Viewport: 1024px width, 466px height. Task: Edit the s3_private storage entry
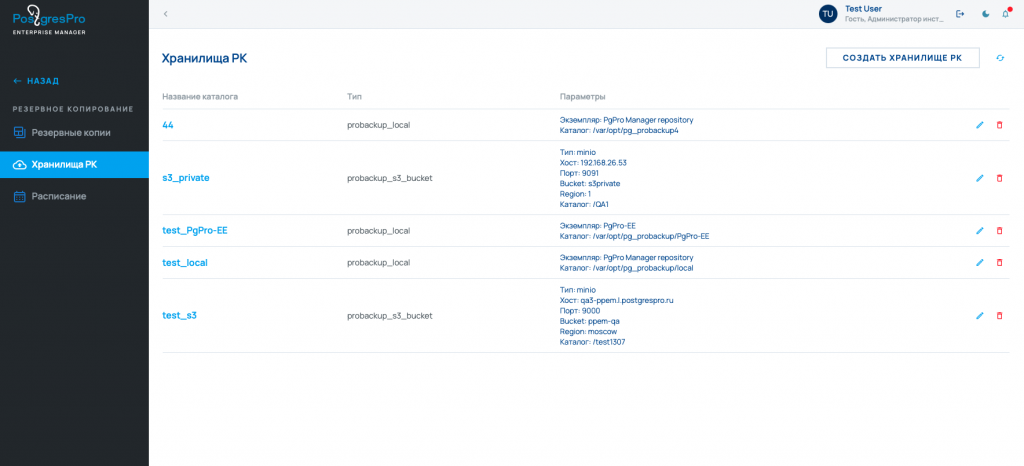coord(980,178)
